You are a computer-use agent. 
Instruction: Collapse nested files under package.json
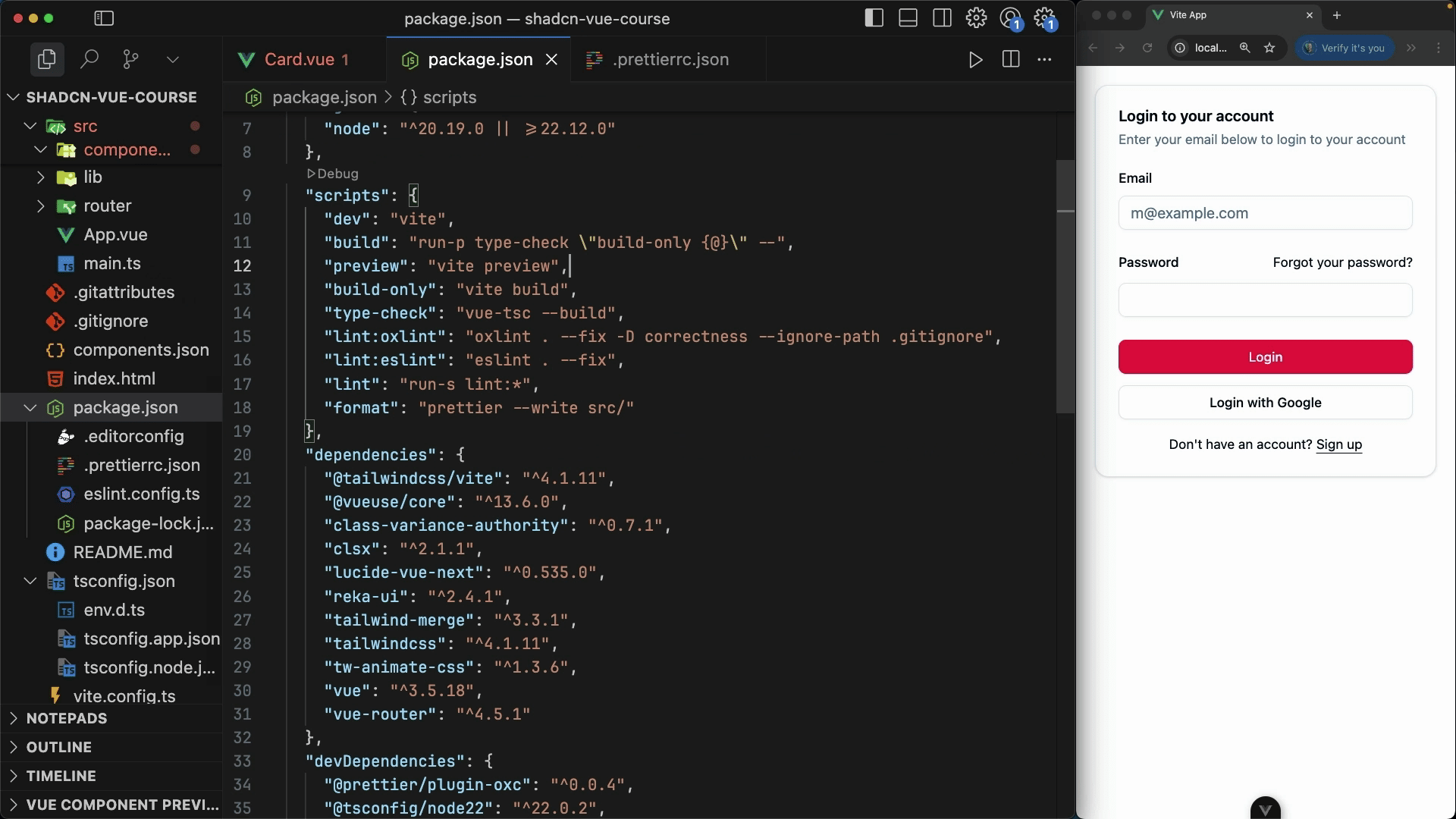pos(30,408)
